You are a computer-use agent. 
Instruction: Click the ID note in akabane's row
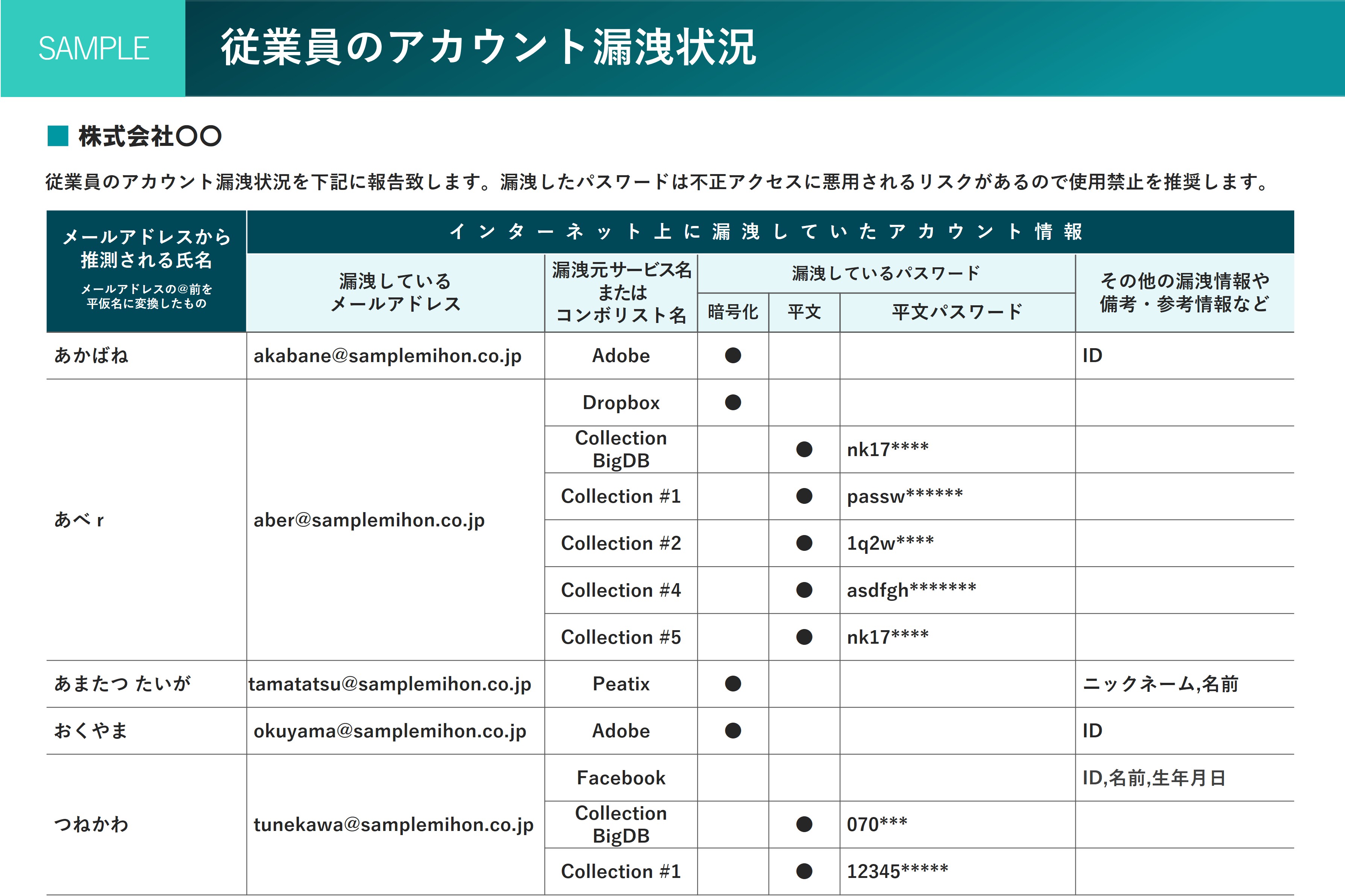click(x=1092, y=355)
